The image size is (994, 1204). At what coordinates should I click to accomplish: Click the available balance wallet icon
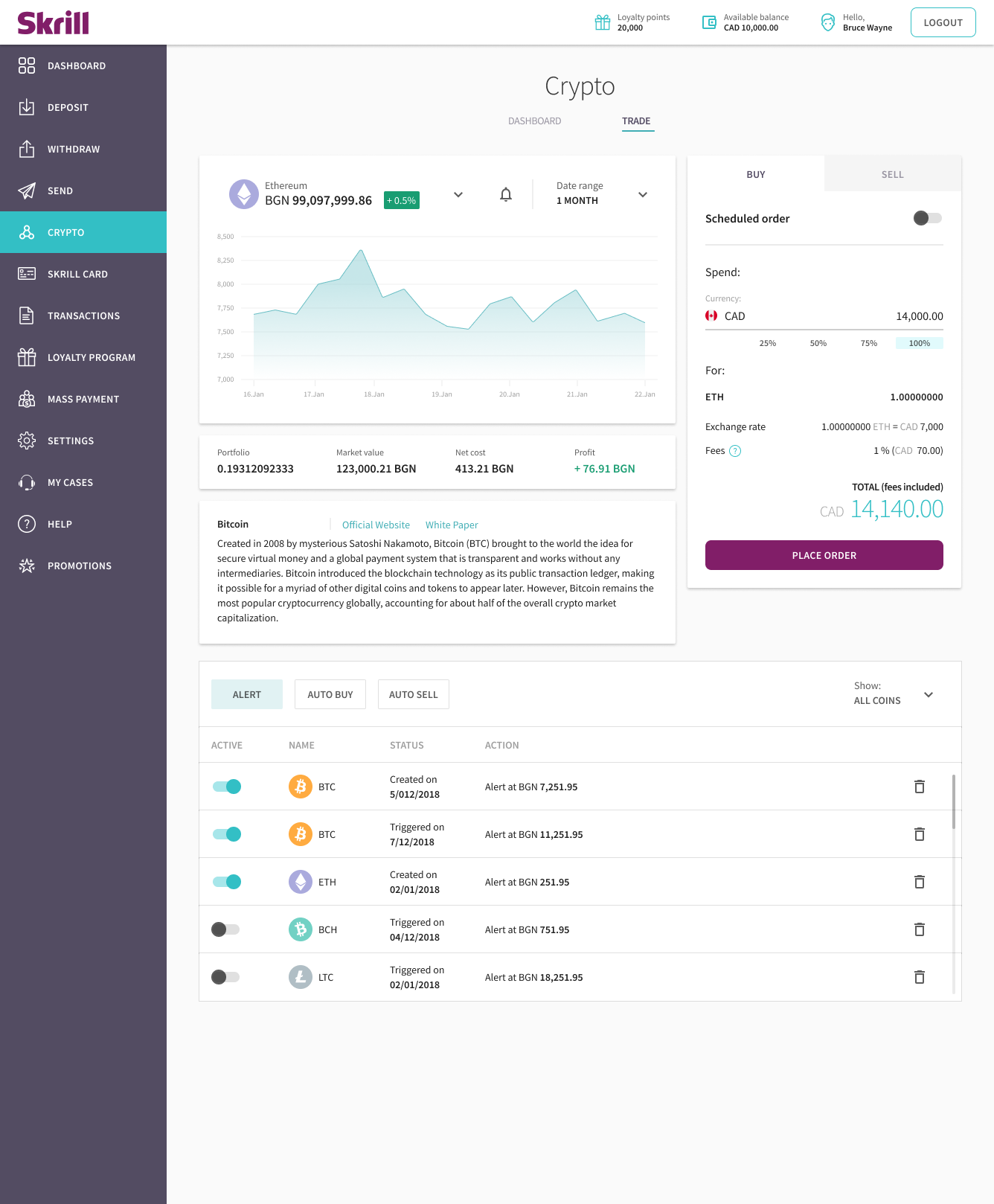point(709,22)
